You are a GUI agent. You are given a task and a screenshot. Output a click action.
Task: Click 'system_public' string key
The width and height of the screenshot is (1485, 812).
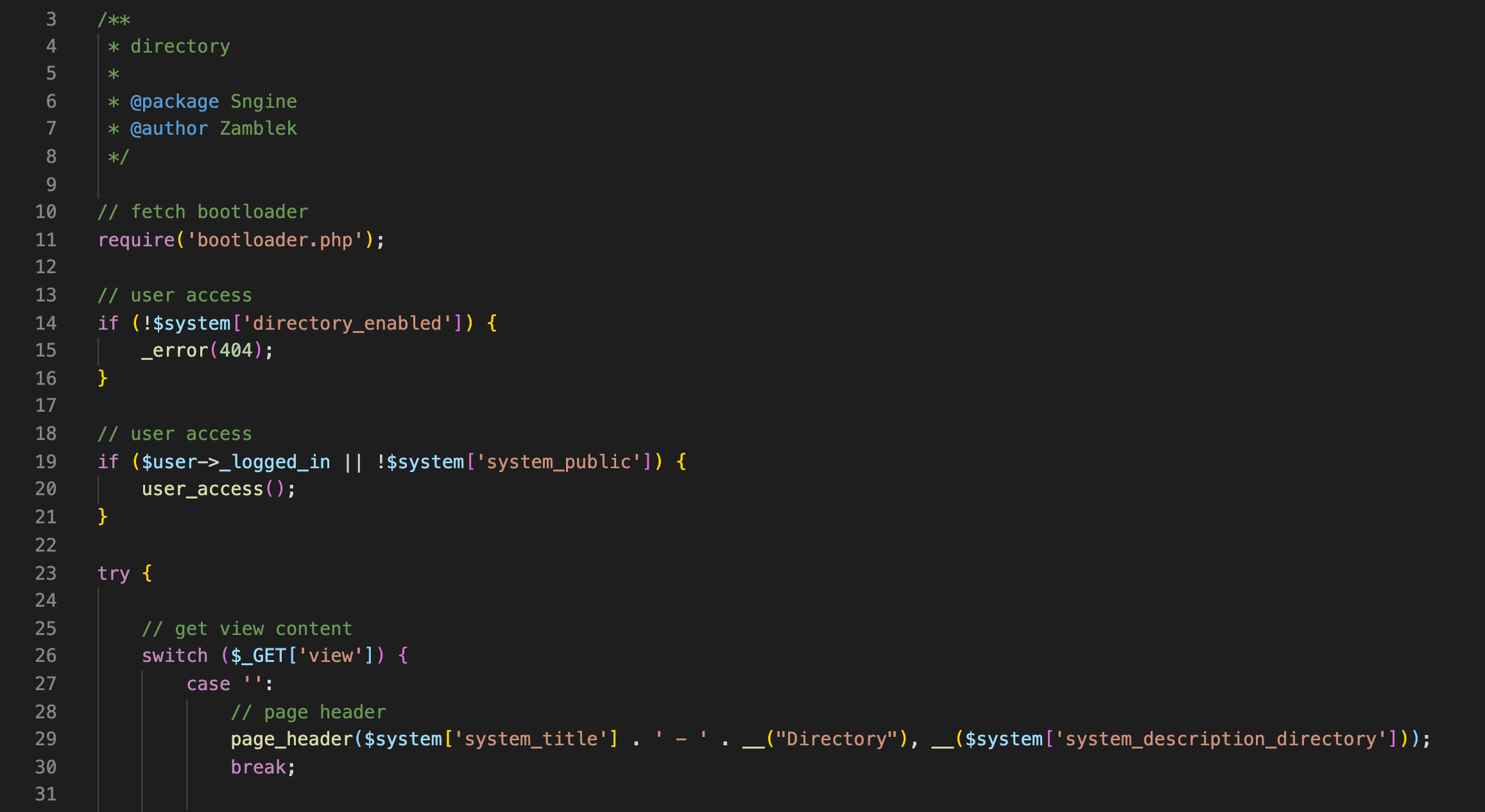pos(558,462)
